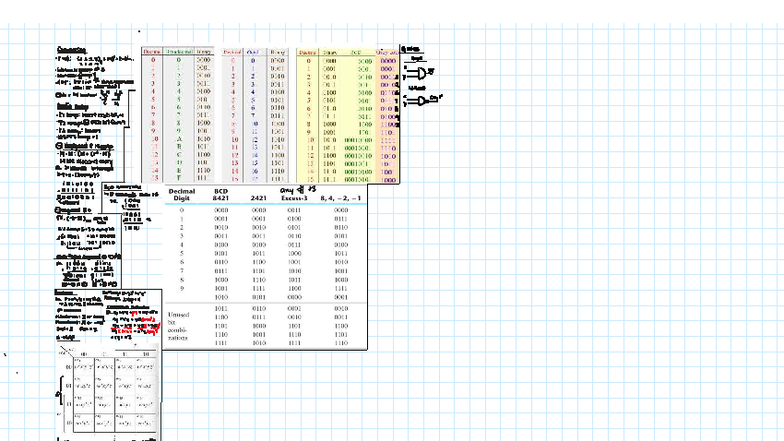Select the Decimal-Octal-Binary table image
784x441 pixels.
point(254,114)
